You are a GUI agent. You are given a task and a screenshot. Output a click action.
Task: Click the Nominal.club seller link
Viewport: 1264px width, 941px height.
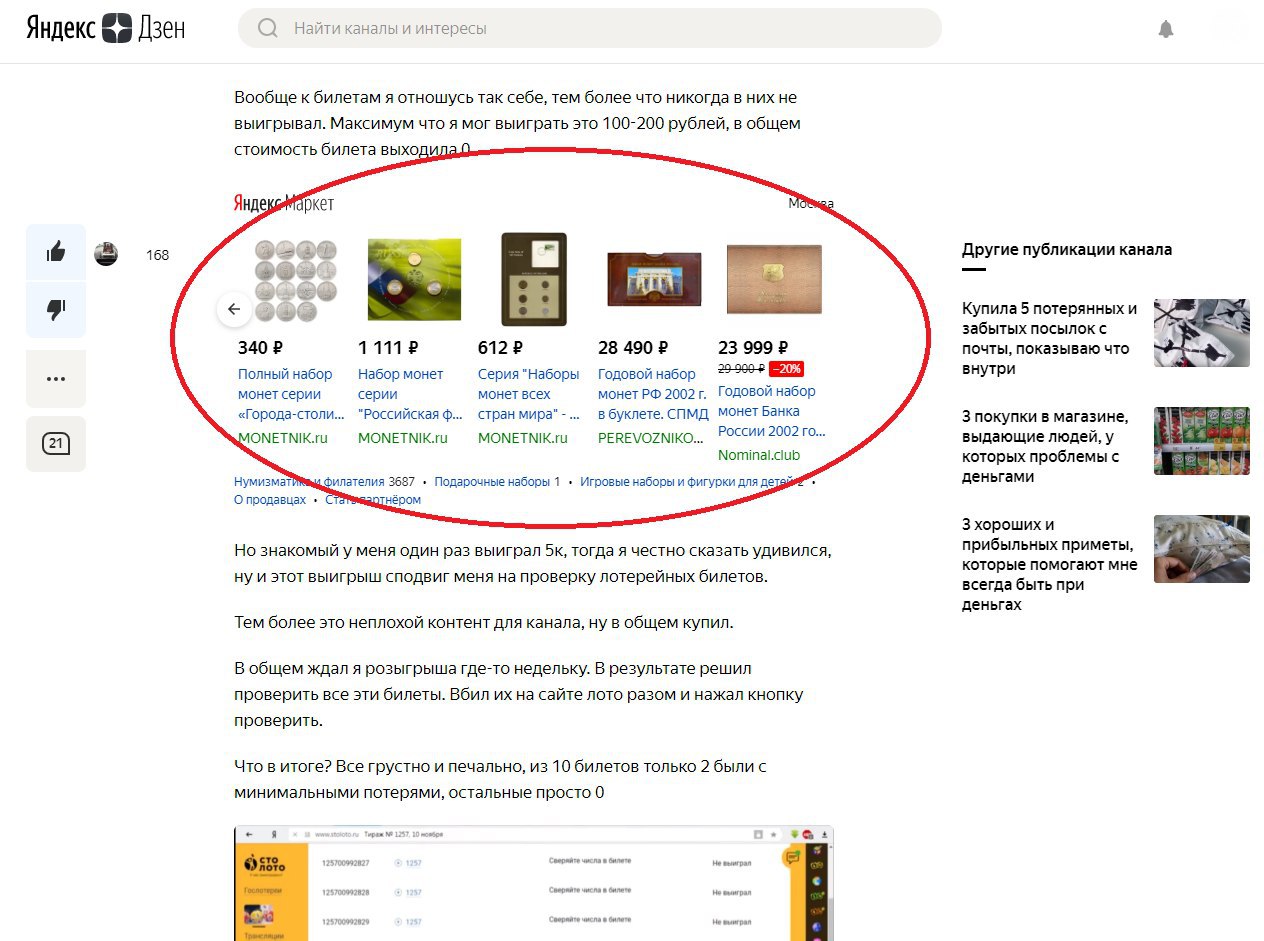click(x=759, y=455)
